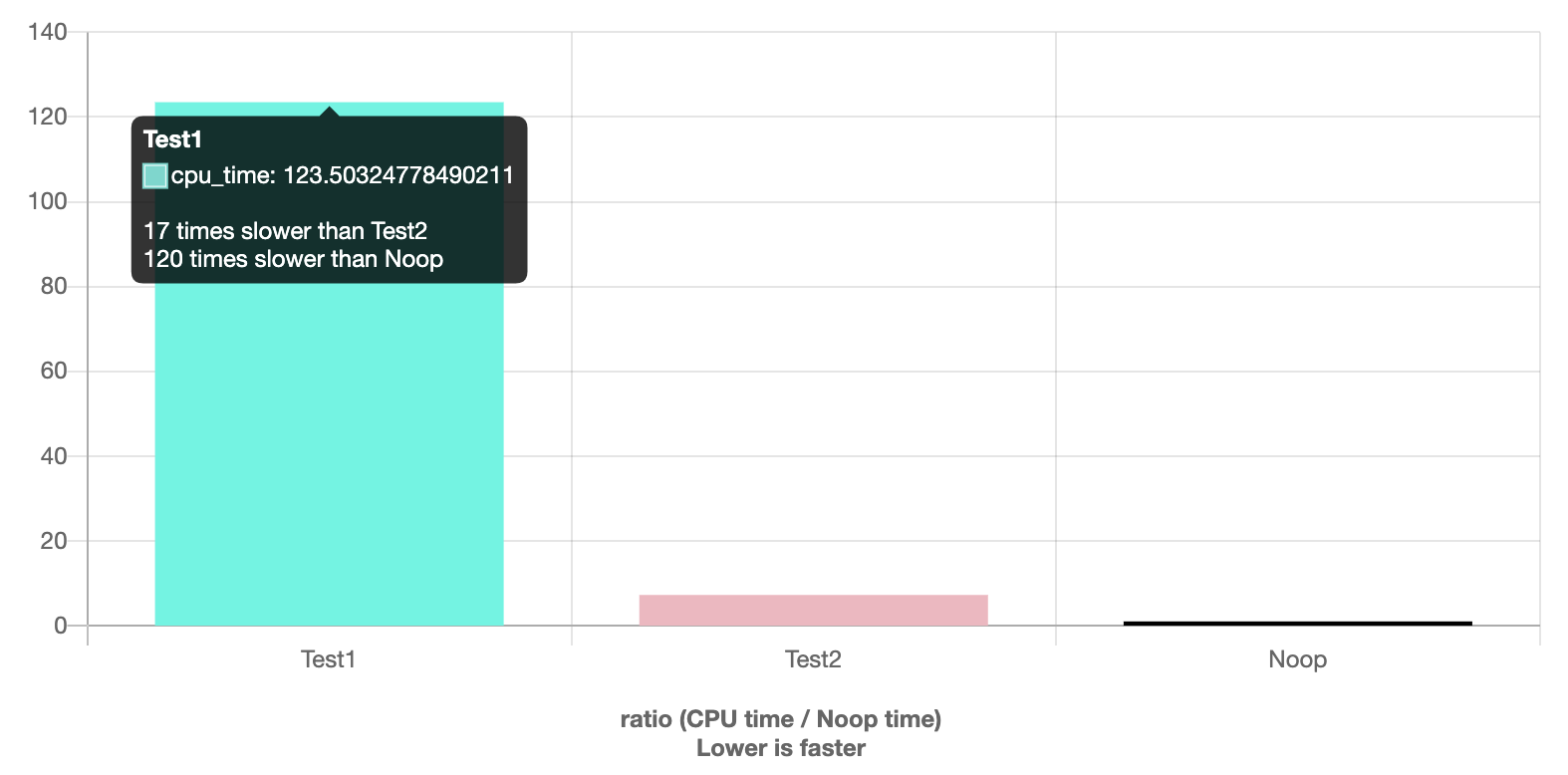1568x775 pixels.
Task: Click the Test2 x-axis label
Action: (x=813, y=659)
